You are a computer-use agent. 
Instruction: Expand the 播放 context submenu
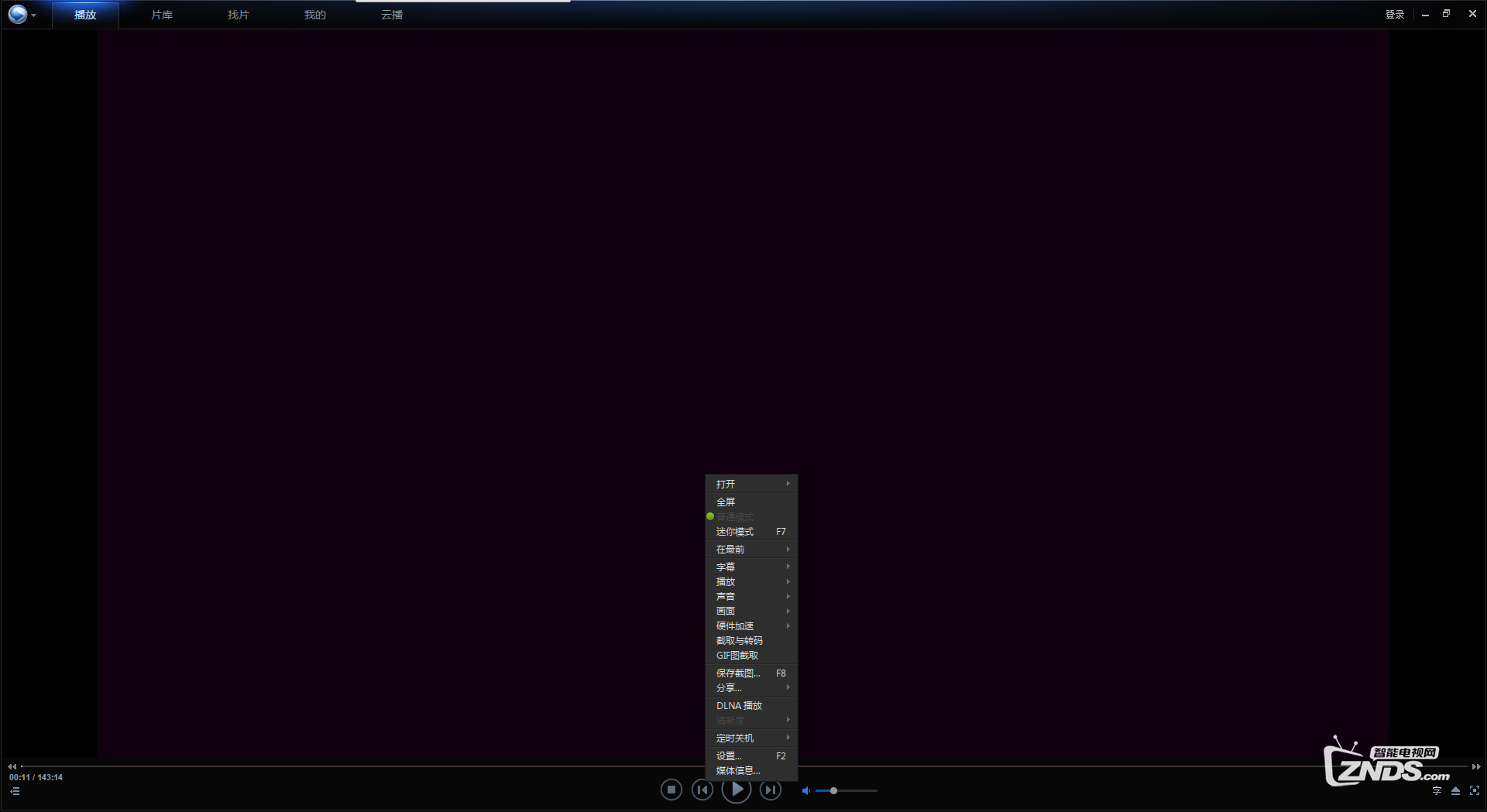pos(751,582)
